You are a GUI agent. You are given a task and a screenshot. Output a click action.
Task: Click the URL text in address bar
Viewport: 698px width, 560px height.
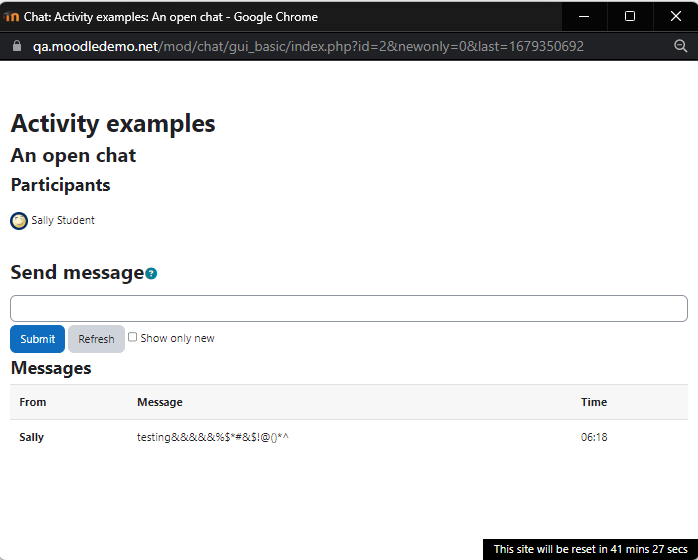[x=308, y=46]
